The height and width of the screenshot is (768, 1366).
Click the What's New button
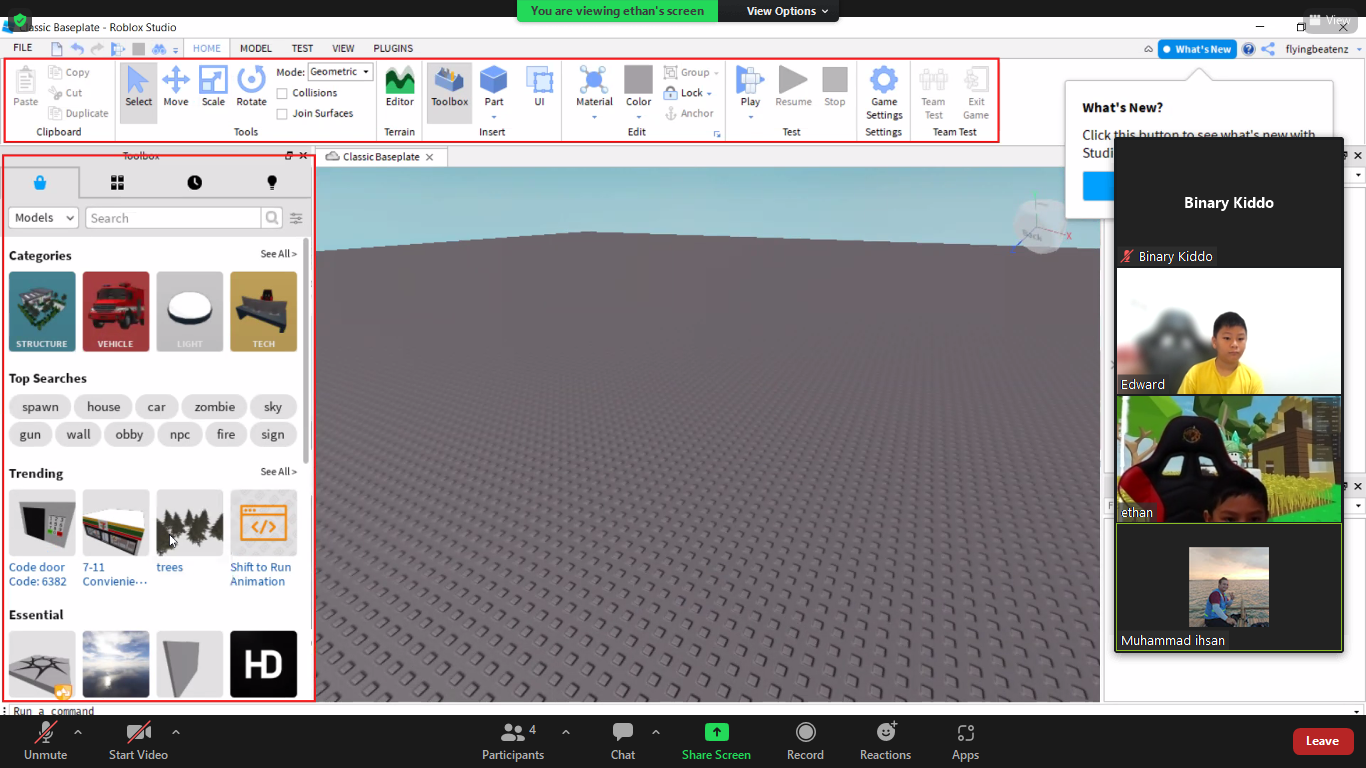click(1197, 49)
